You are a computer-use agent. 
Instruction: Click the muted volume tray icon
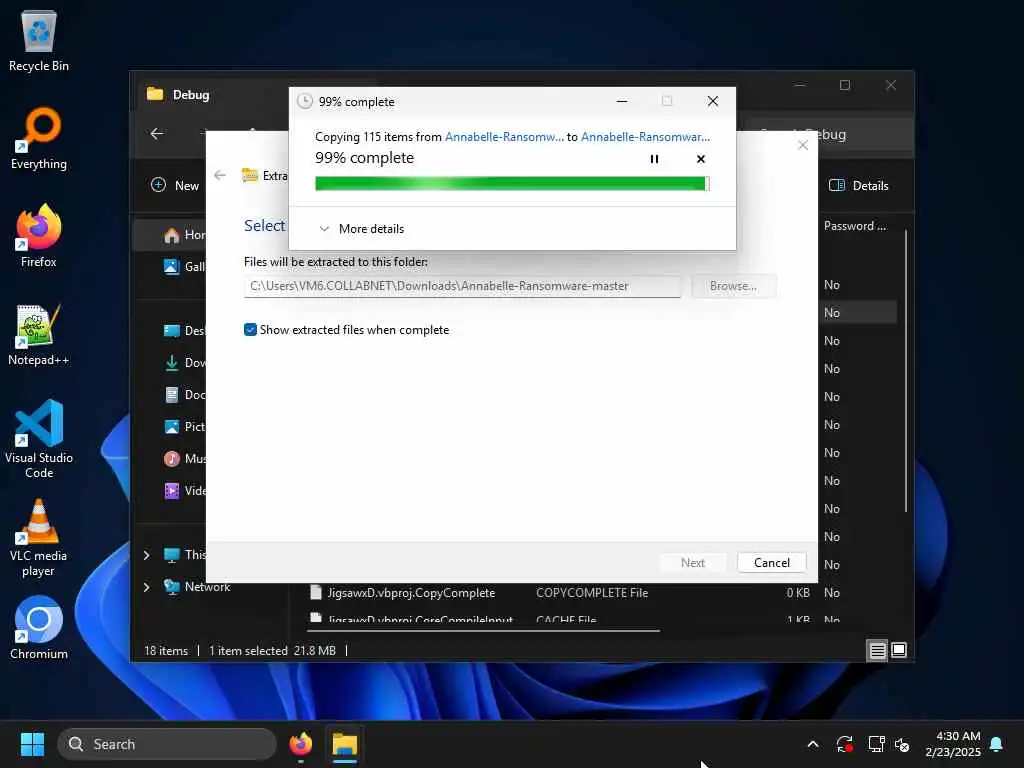point(902,744)
